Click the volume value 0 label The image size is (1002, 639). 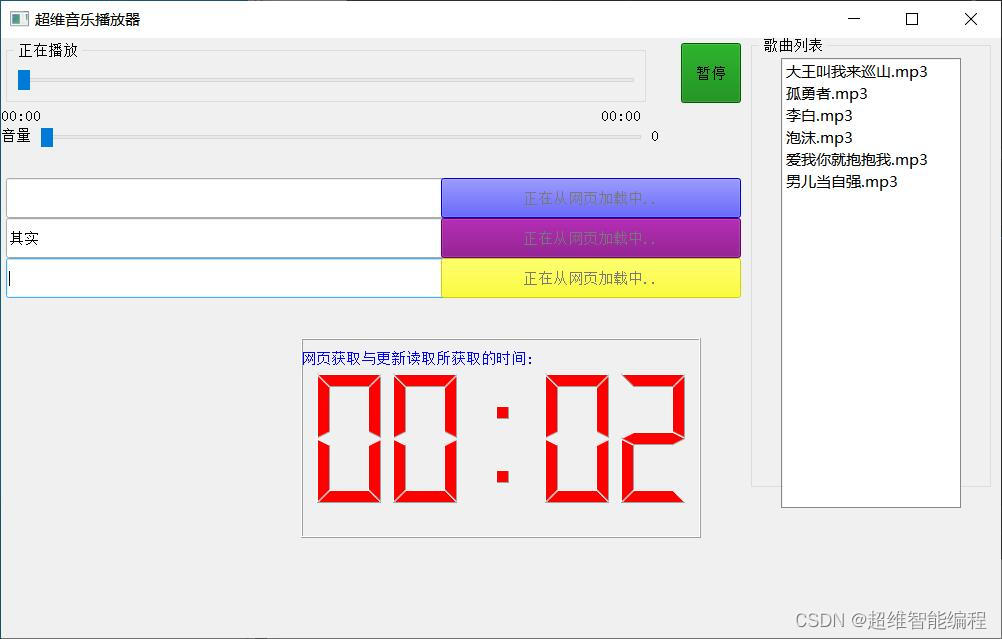655,136
